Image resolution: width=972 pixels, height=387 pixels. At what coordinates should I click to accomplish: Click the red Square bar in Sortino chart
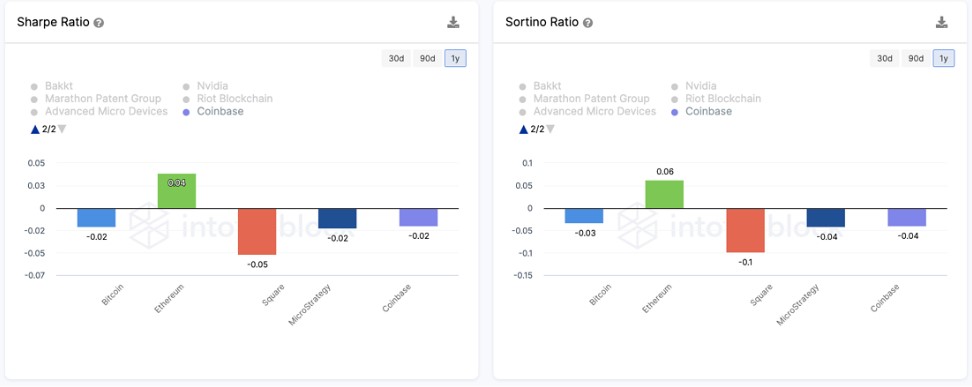[746, 230]
